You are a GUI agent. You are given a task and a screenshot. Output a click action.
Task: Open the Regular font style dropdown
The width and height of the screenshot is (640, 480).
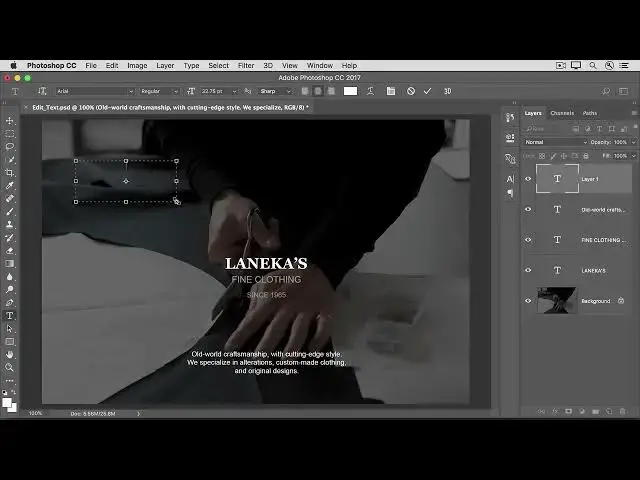tap(160, 91)
